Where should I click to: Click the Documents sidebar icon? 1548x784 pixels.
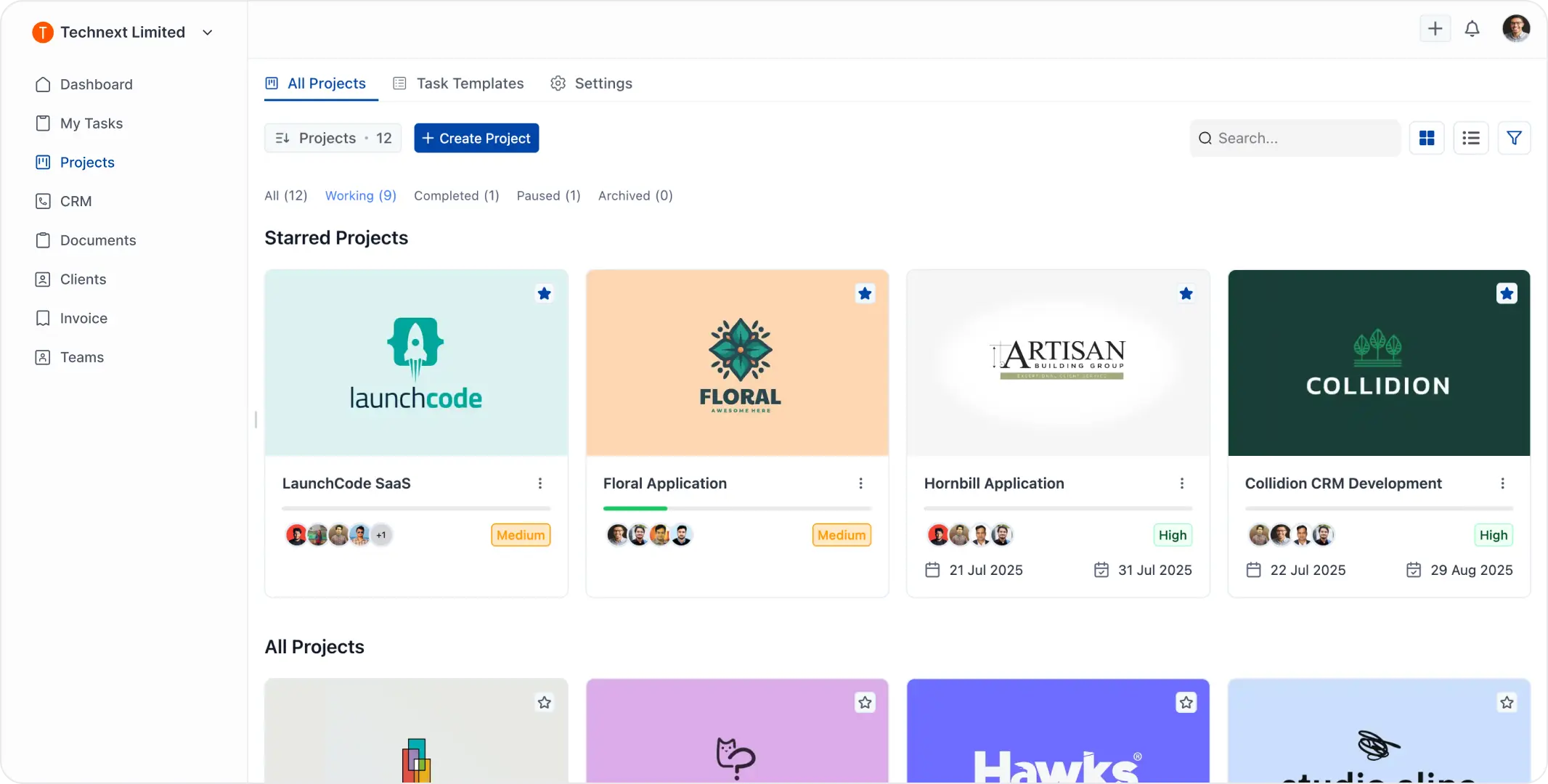[x=43, y=240]
